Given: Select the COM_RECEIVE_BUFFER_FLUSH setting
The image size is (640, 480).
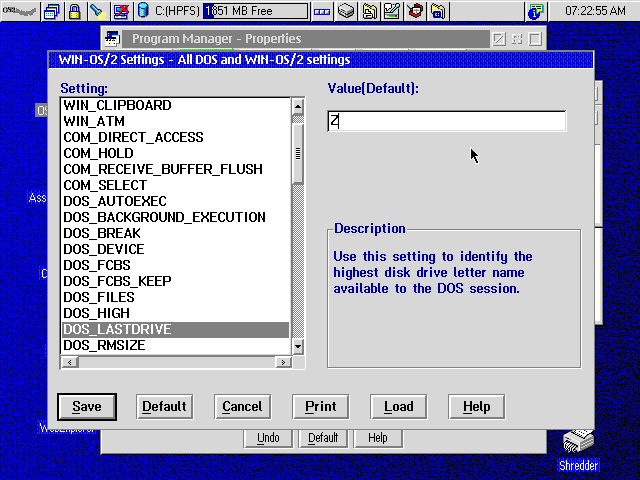Looking at the screenshot, I should 176,169.
